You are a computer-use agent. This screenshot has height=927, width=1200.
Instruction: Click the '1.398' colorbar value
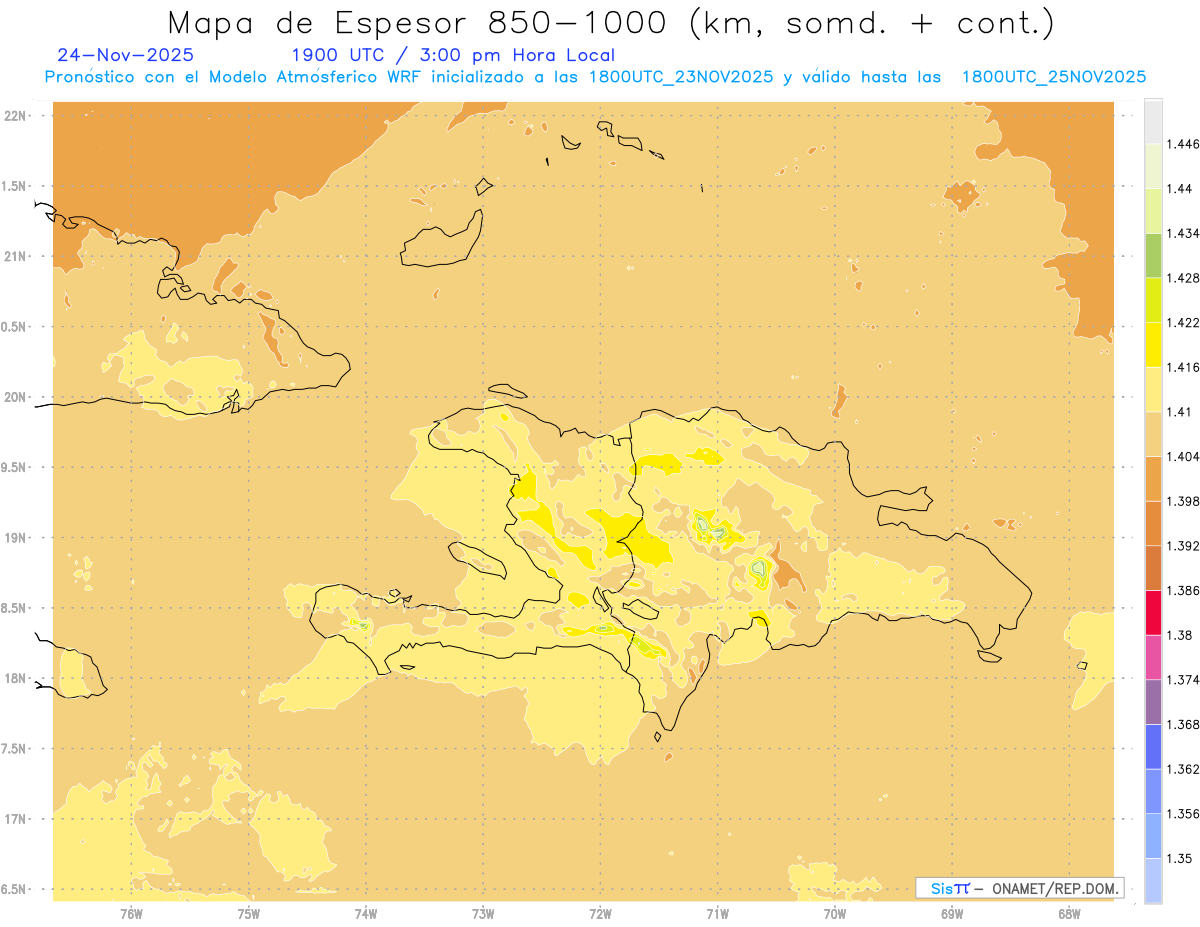click(1185, 501)
